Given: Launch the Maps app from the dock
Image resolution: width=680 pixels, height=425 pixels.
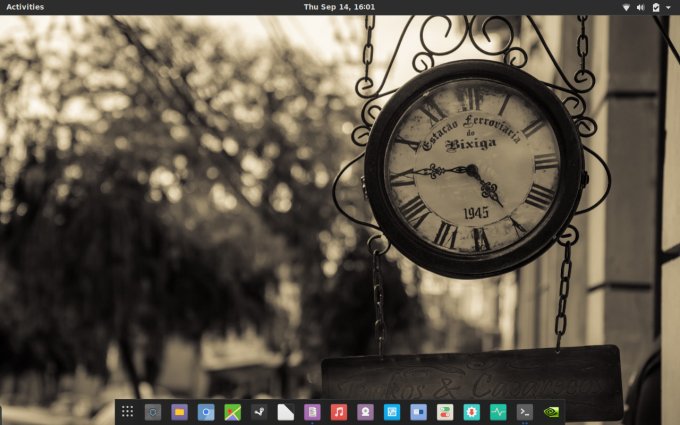Looking at the screenshot, I should tap(232, 411).
